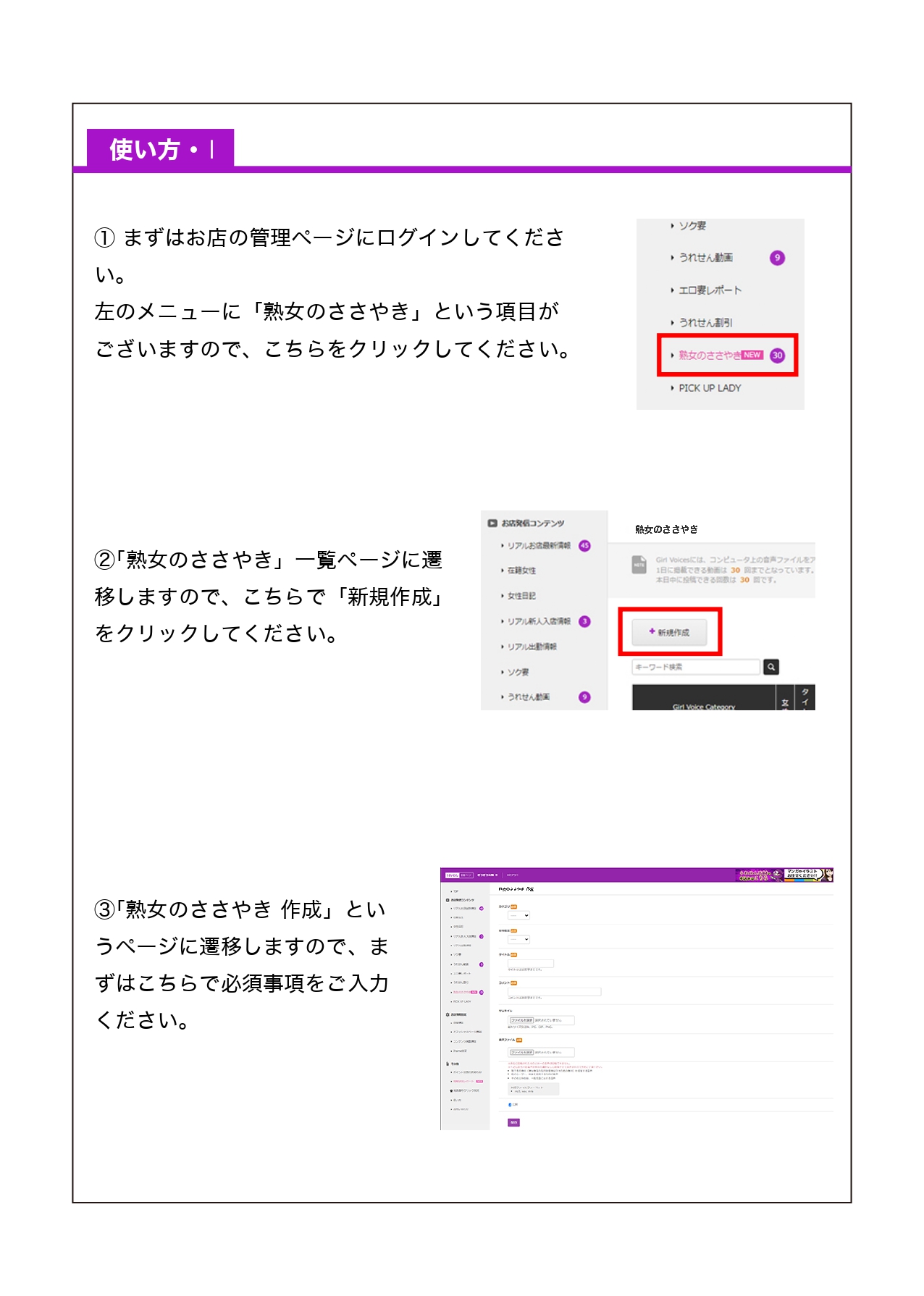Click the キーワード検索 input field
Screen dimensions: 924x1296
697,667
